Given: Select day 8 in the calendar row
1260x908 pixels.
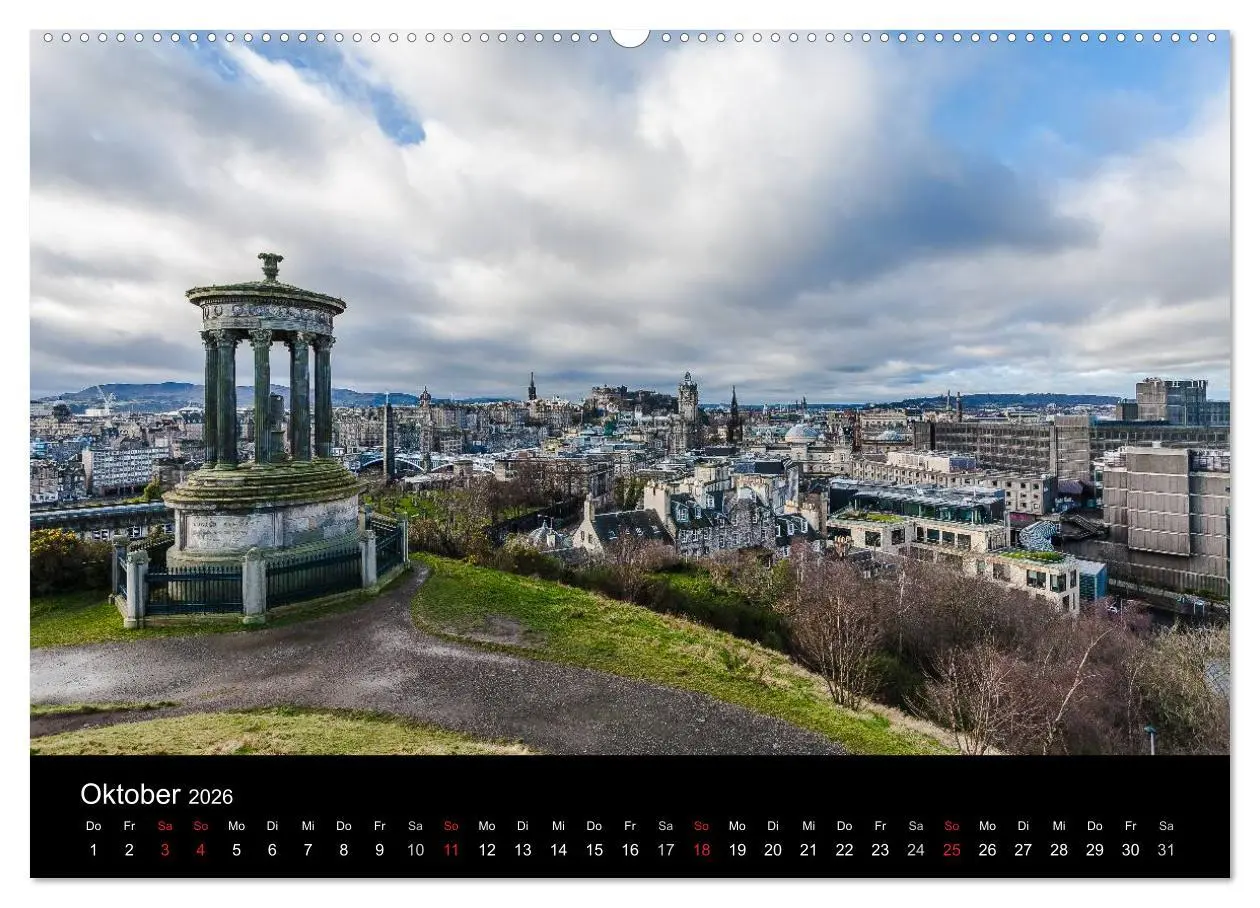Looking at the screenshot, I should 344,850.
